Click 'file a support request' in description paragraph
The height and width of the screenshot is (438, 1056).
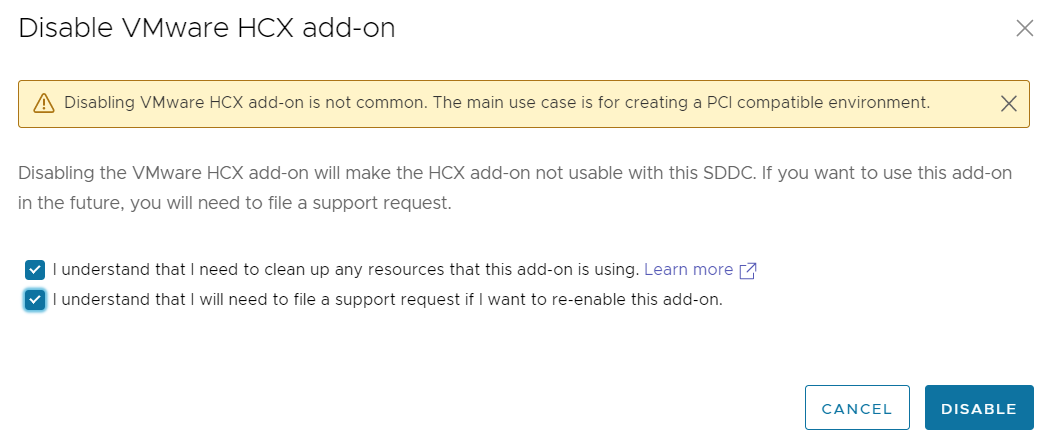[363, 205]
